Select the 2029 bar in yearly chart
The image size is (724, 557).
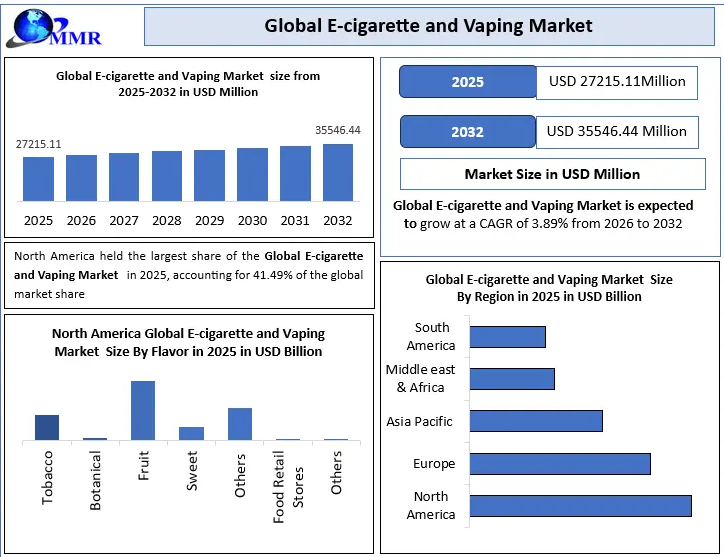pyautogui.click(x=209, y=175)
